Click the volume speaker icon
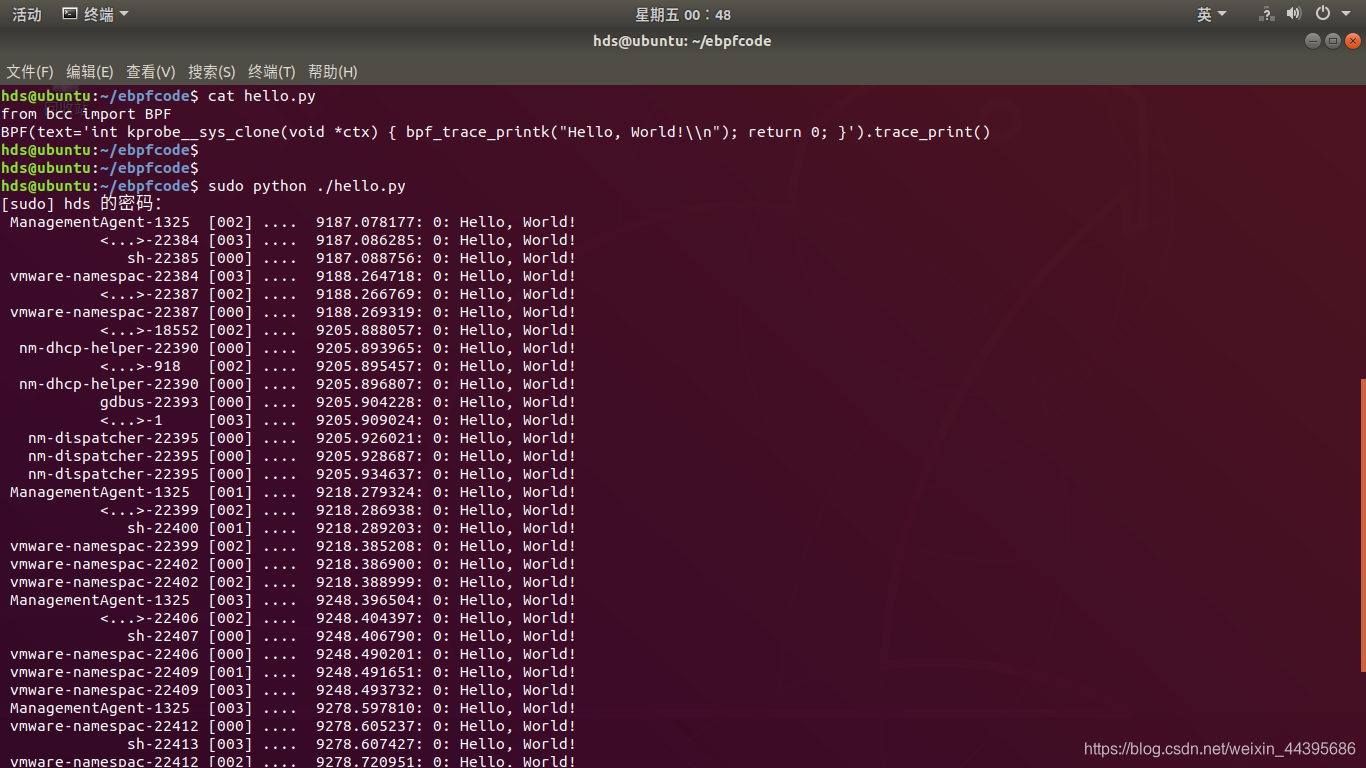Viewport: 1366px width, 768px height. coord(1294,14)
